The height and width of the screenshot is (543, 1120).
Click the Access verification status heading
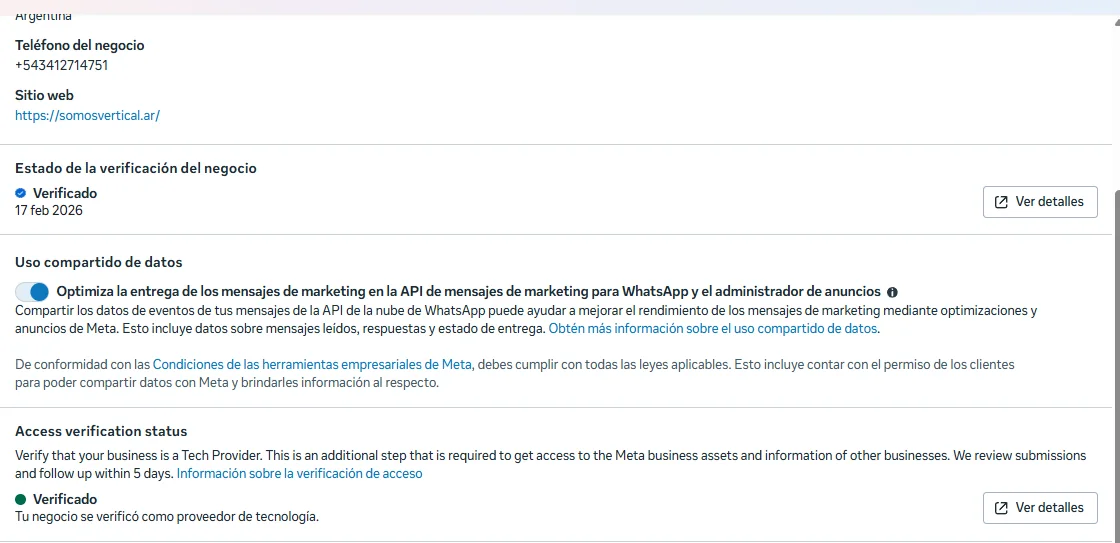point(101,432)
